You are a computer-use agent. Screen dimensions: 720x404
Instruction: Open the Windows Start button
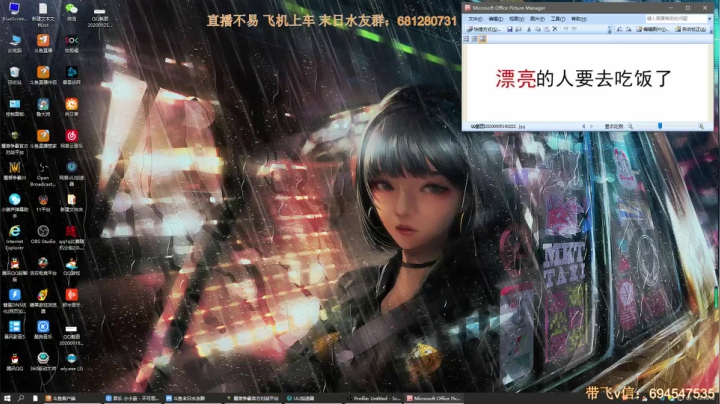click(x=7, y=398)
